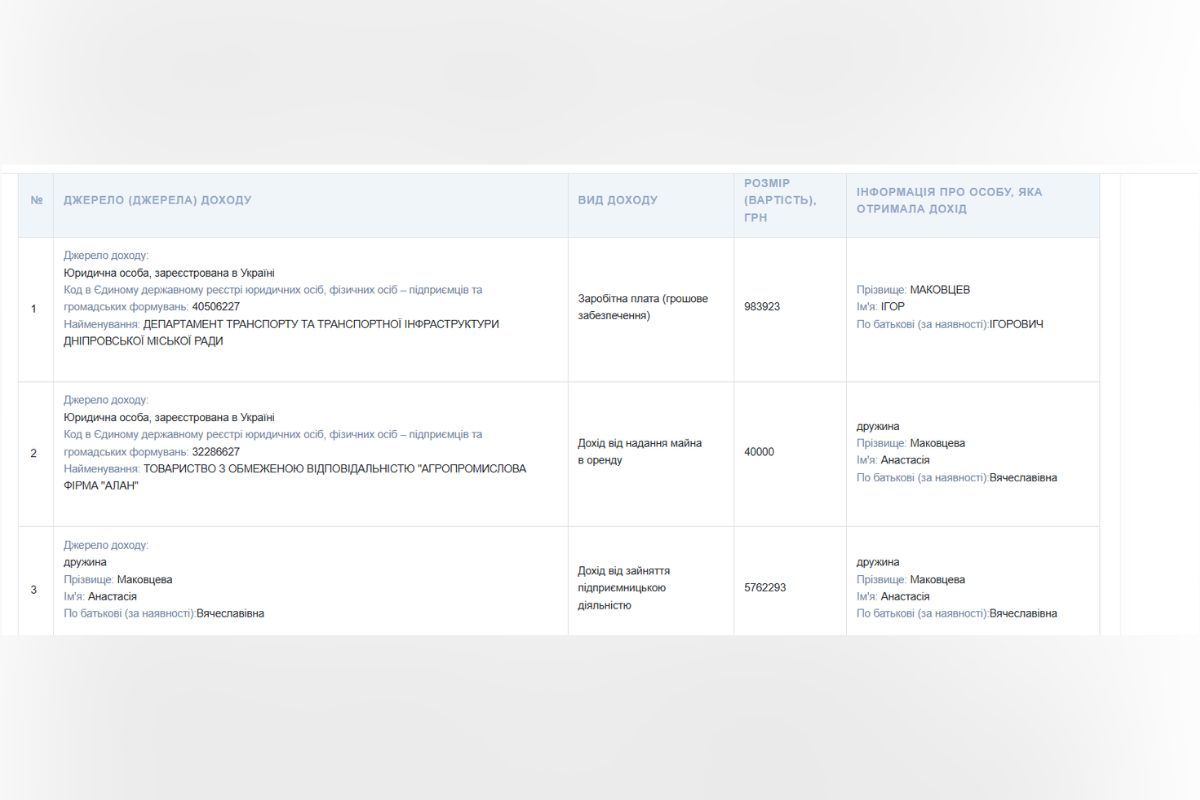Click the patronymic ІГОРОВИЧ in row one
This screenshot has width=1200, height=800.
click(x=1016, y=324)
